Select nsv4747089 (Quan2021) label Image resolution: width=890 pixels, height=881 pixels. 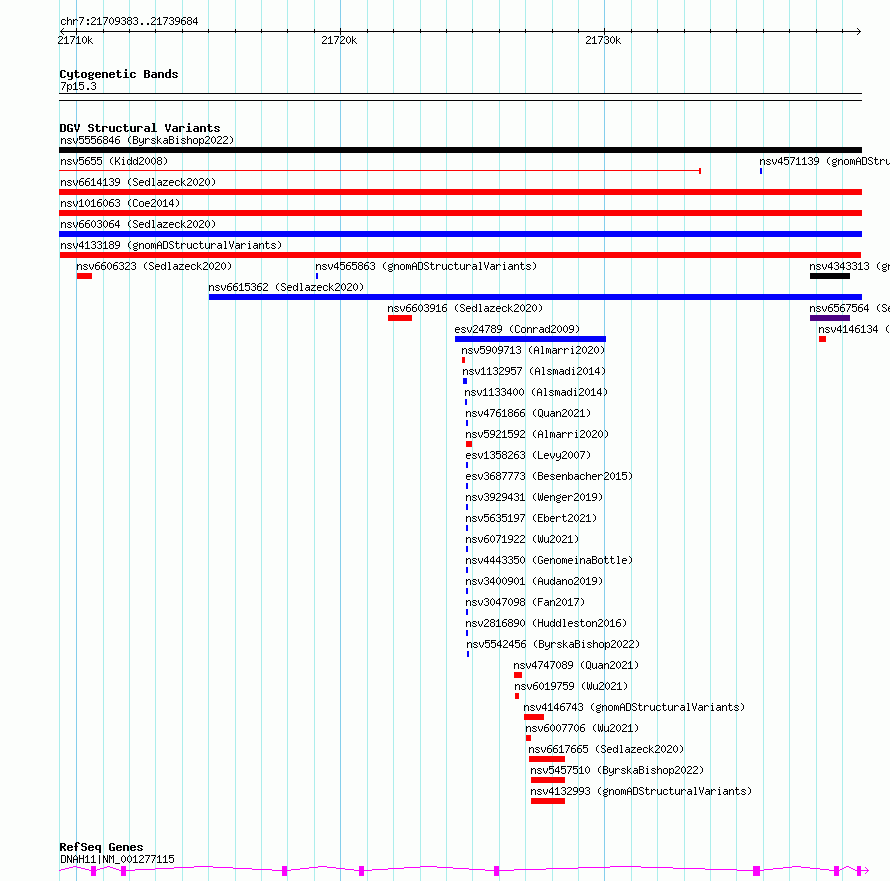tap(576, 665)
